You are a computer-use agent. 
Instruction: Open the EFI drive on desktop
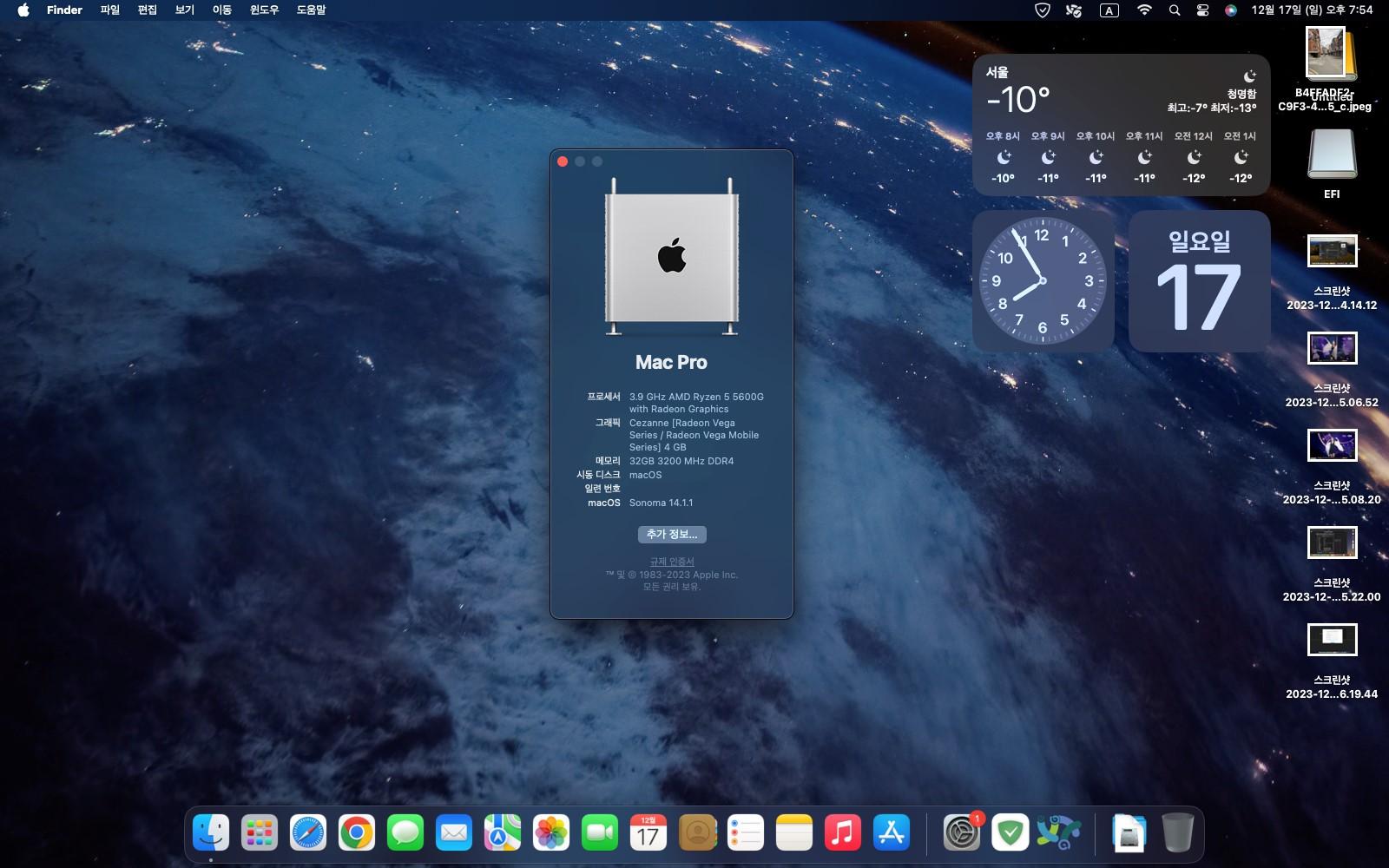tap(1332, 156)
